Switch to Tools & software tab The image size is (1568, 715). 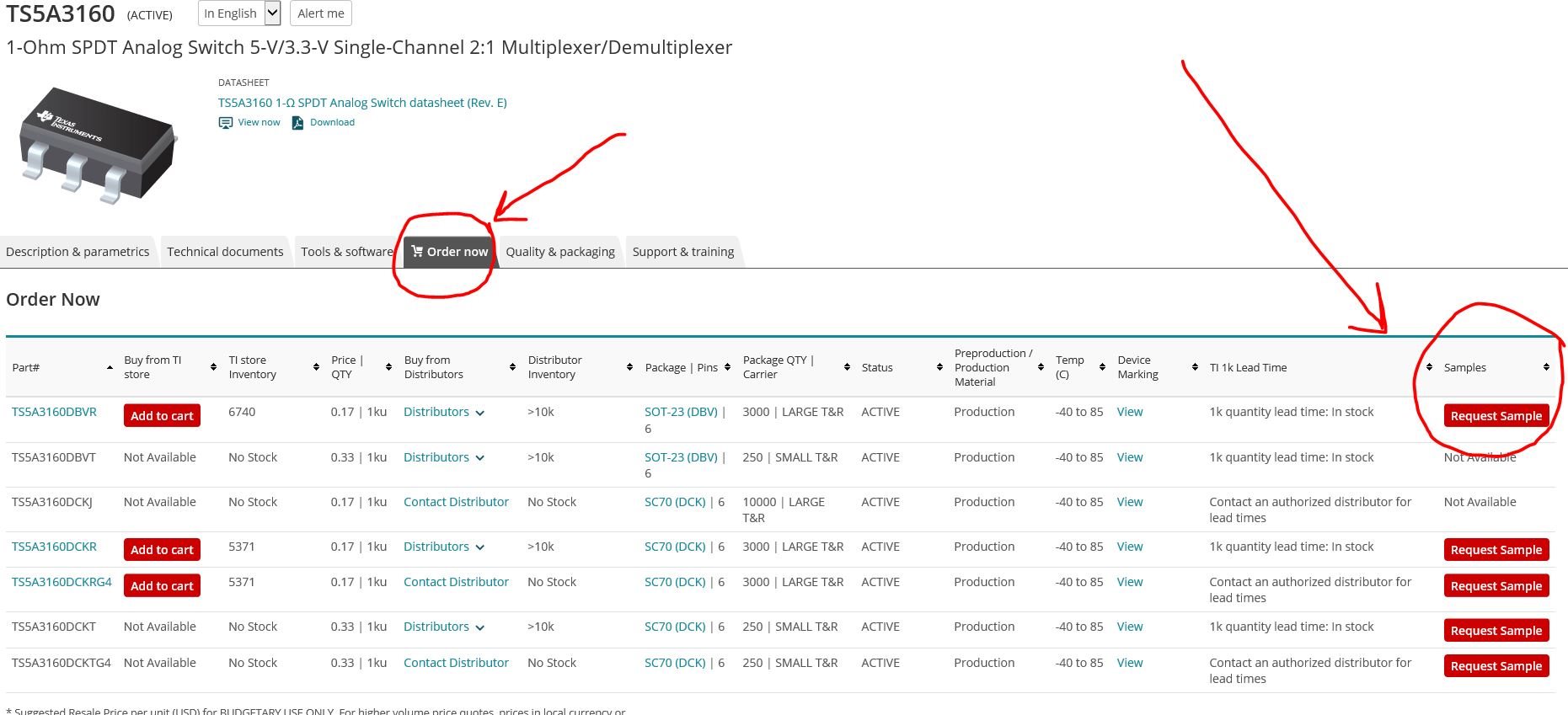346,252
